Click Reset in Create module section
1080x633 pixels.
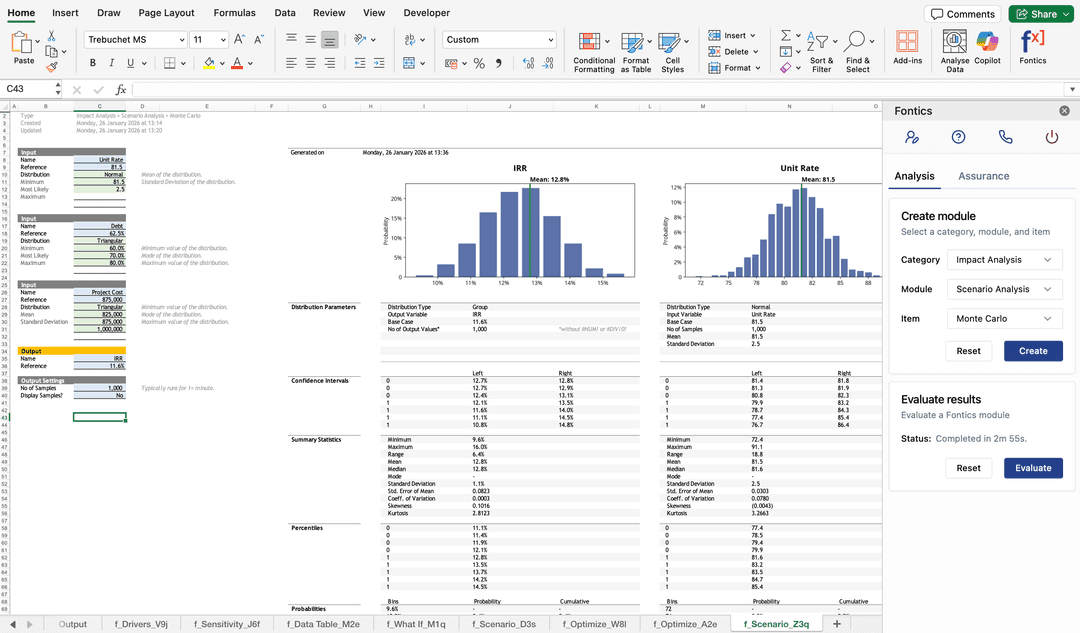968,351
